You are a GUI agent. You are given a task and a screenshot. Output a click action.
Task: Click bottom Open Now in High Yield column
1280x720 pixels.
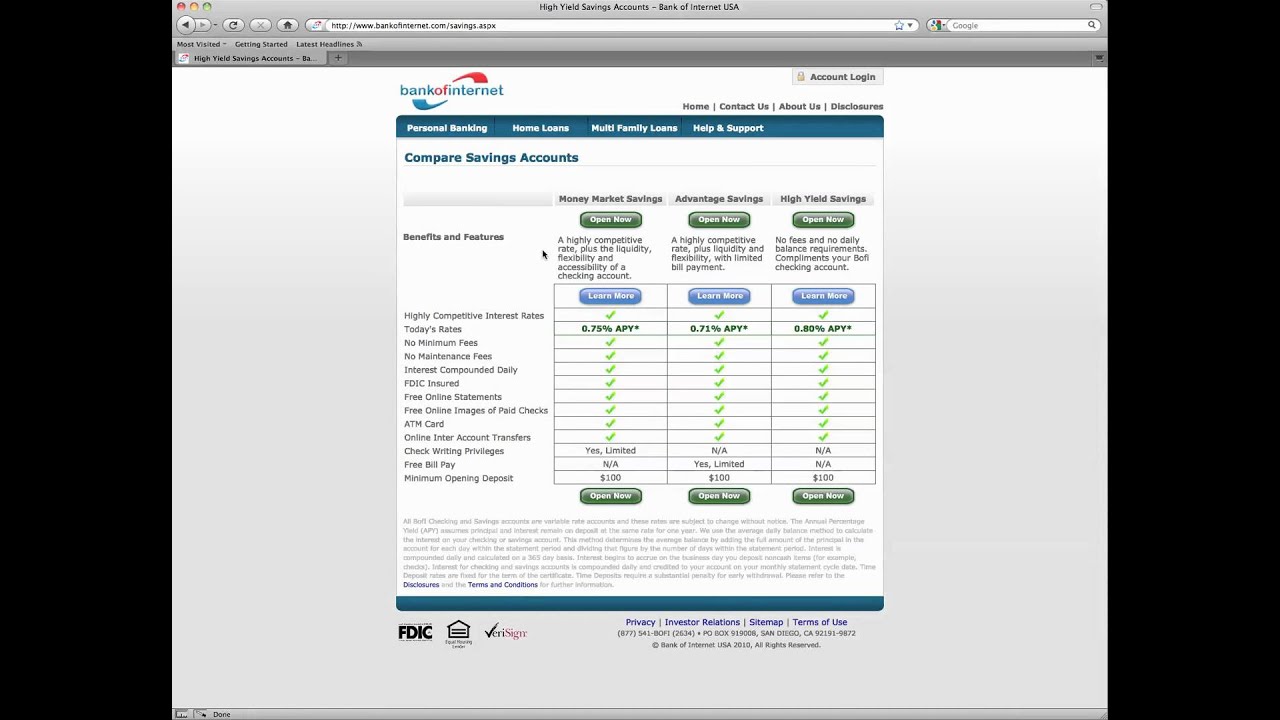(x=823, y=496)
